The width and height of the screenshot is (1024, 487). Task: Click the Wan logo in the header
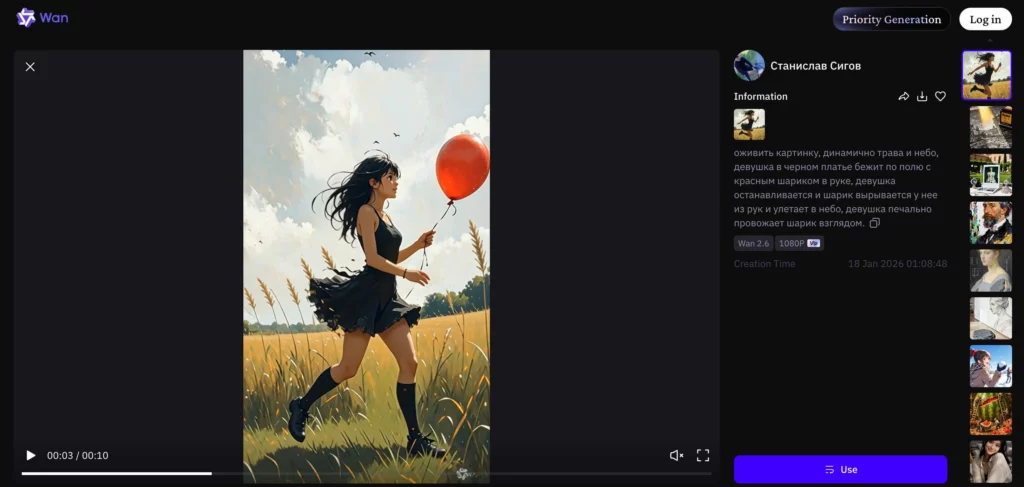42,18
